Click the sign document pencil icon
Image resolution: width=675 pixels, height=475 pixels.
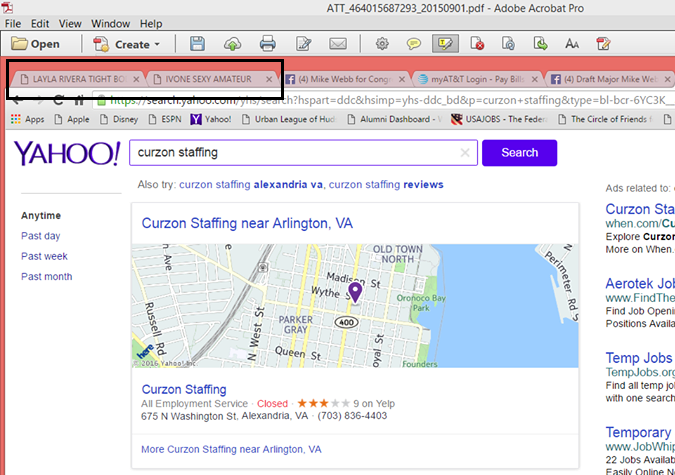(x=603, y=43)
